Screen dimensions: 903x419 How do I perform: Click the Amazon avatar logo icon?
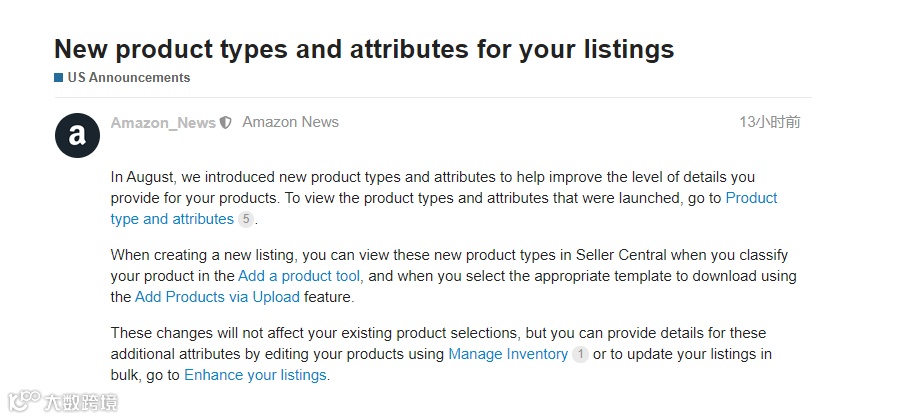pyautogui.click(x=77, y=136)
